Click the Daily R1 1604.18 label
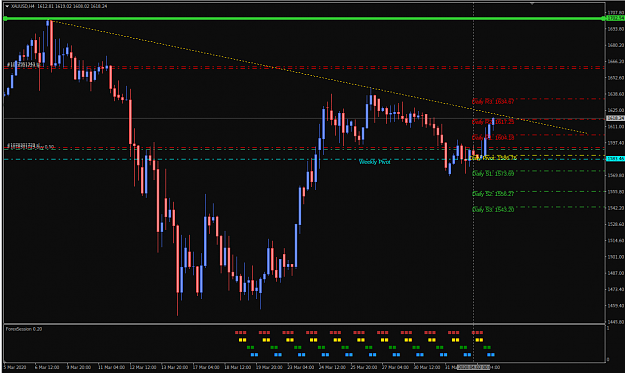Screen dimensions: 625x373 (493, 137)
